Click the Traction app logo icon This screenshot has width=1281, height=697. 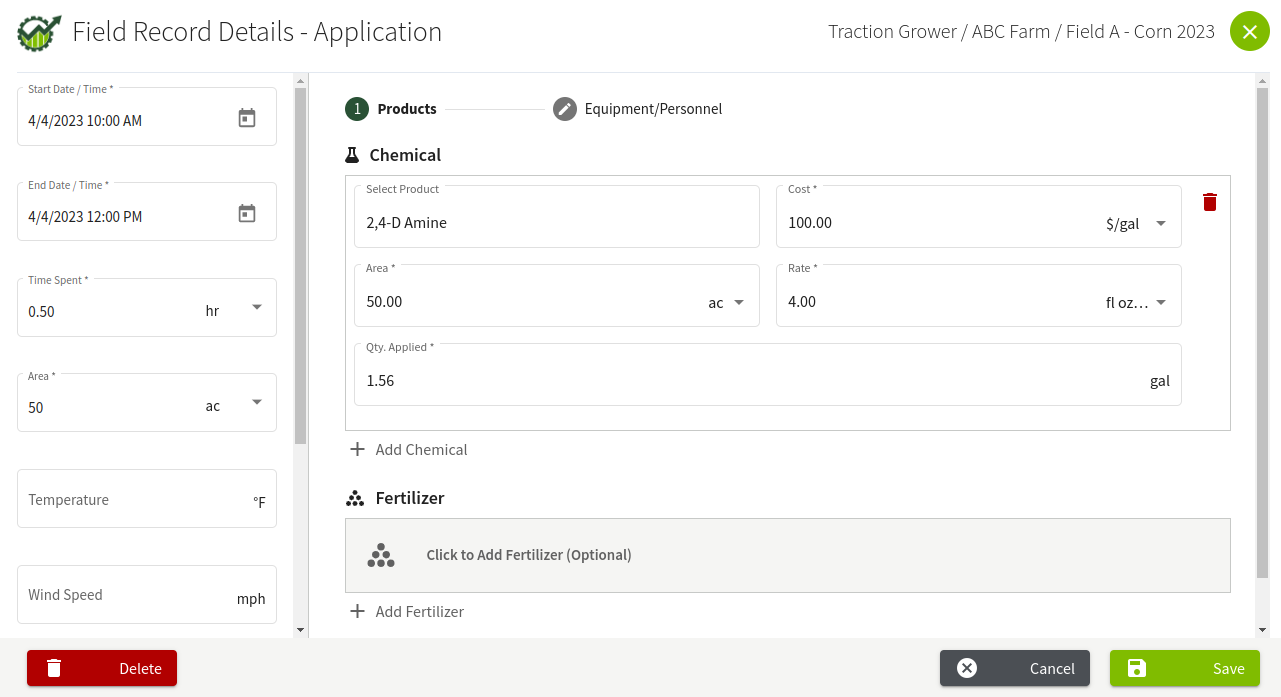coord(39,32)
